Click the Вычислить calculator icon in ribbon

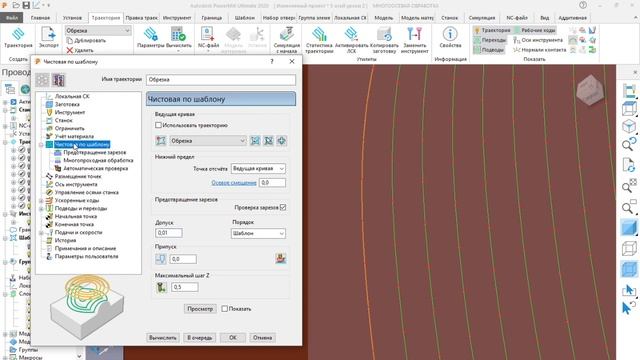(178, 35)
